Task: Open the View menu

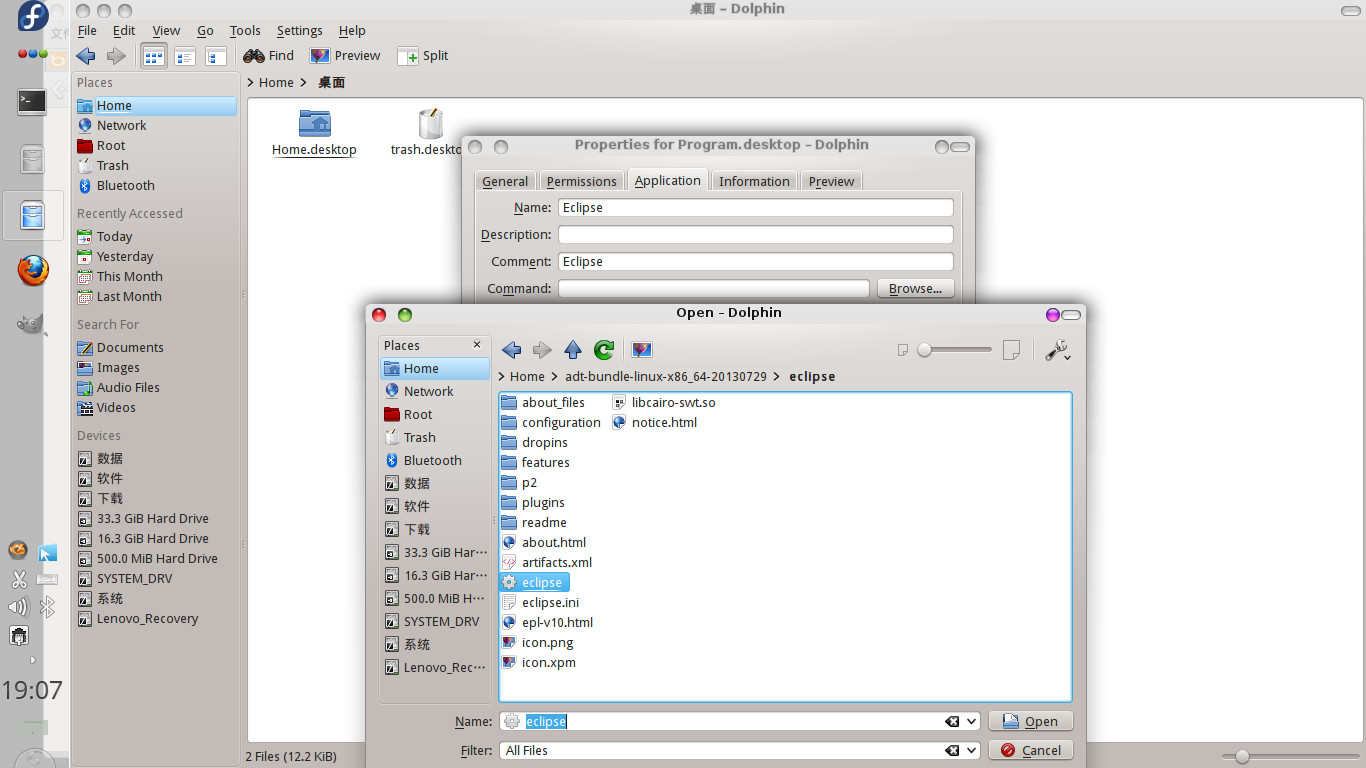Action: pyautogui.click(x=166, y=31)
